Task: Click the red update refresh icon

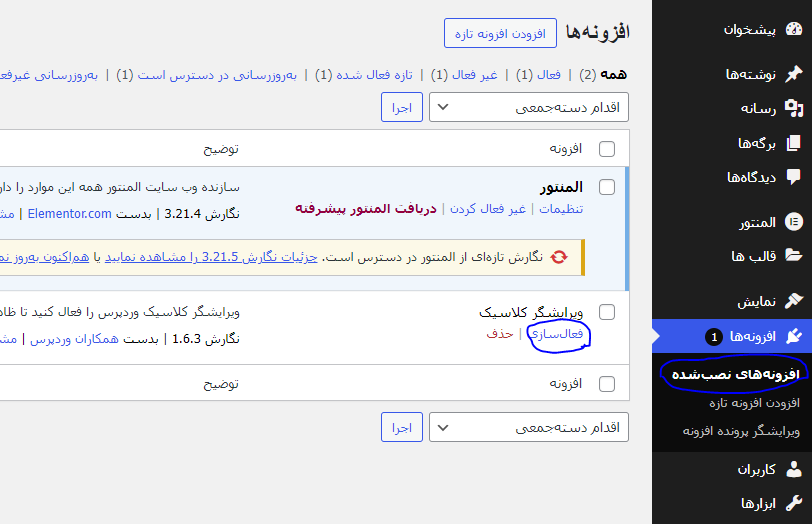Action: 559,257
